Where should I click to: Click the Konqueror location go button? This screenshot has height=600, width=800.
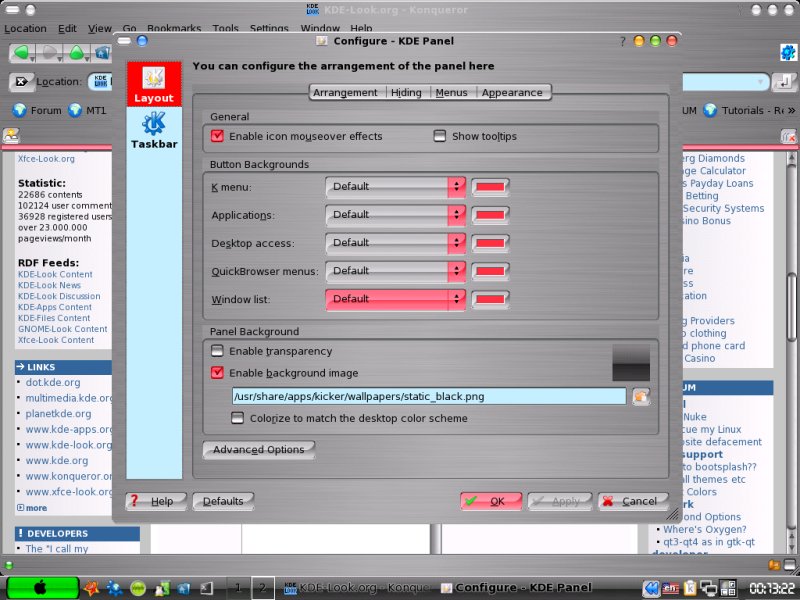(784, 82)
